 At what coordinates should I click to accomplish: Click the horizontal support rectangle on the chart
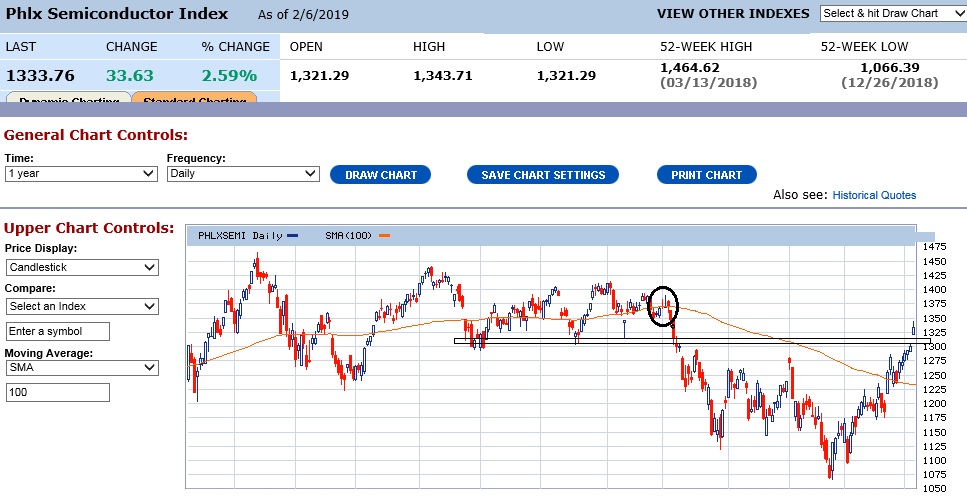680,340
